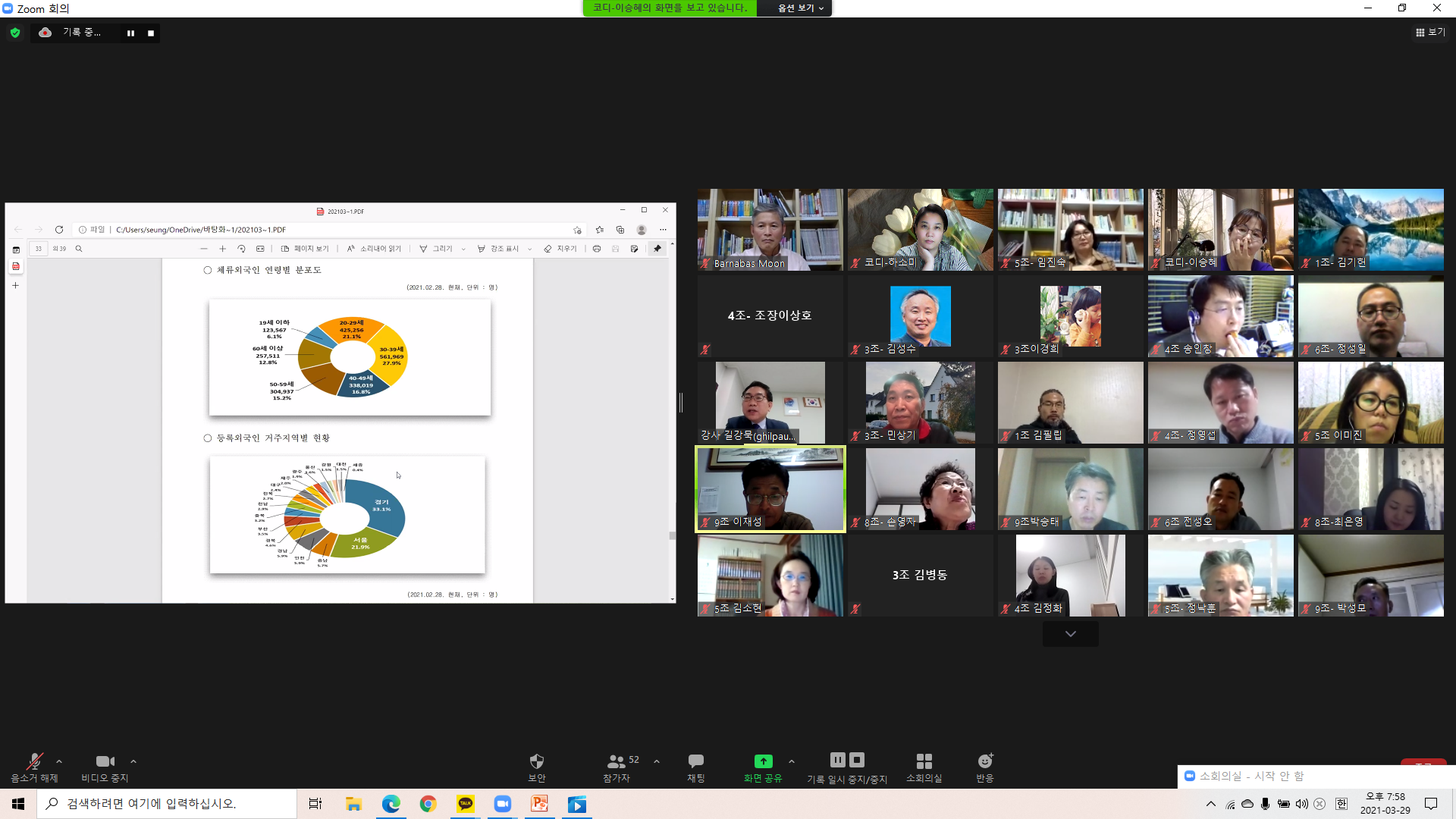
Task: Stop recording via top-left stop icon
Action: click(x=151, y=33)
